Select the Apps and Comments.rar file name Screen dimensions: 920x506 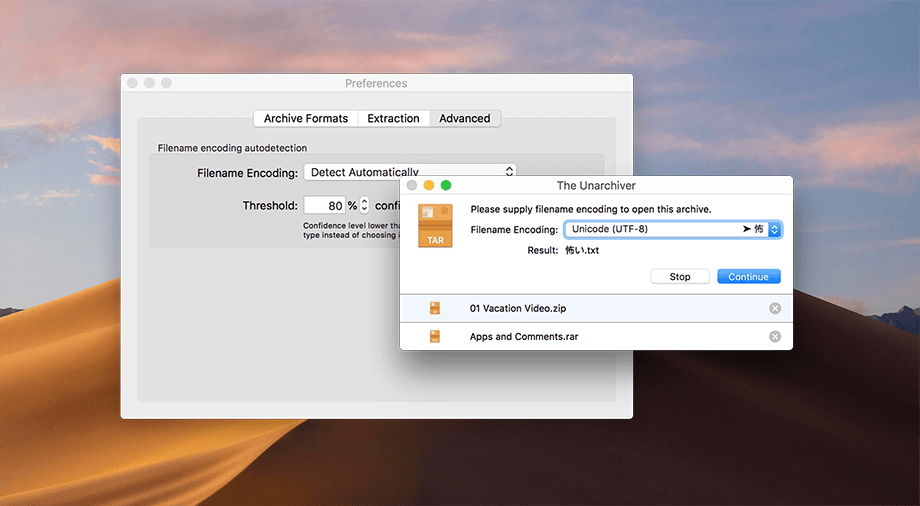[x=524, y=337]
